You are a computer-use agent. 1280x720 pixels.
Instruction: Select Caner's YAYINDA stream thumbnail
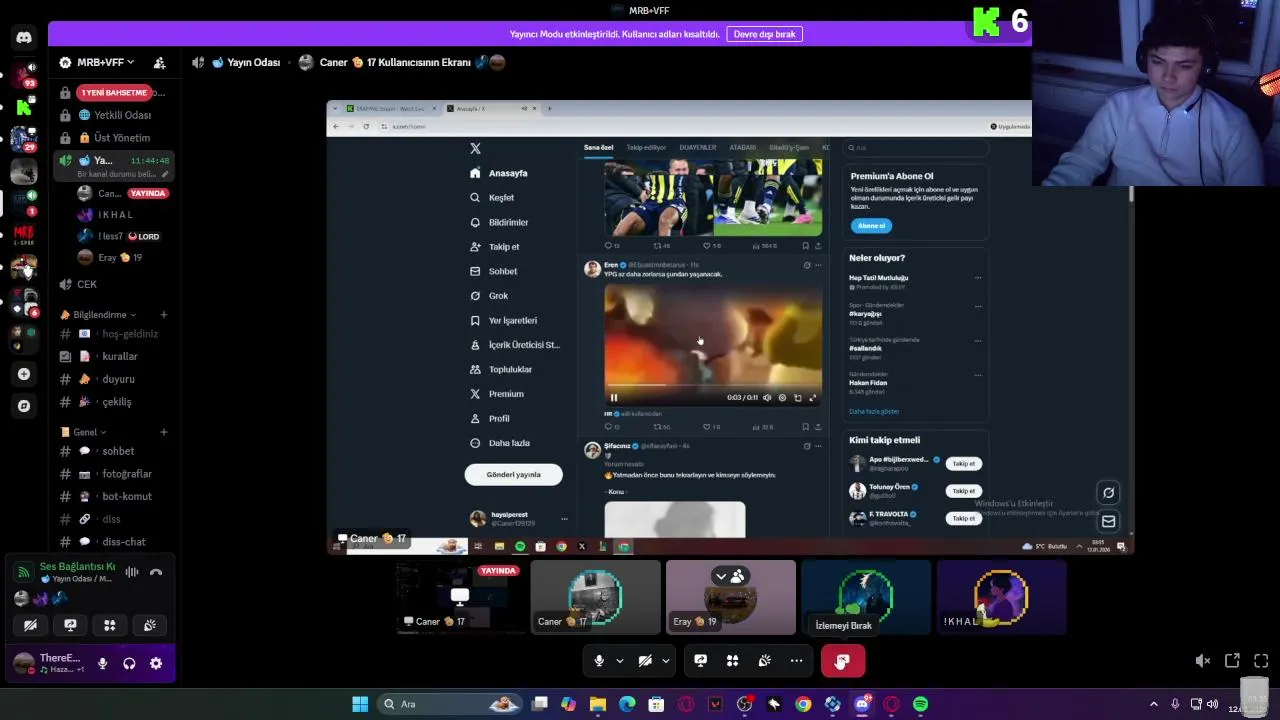(x=460, y=597)
